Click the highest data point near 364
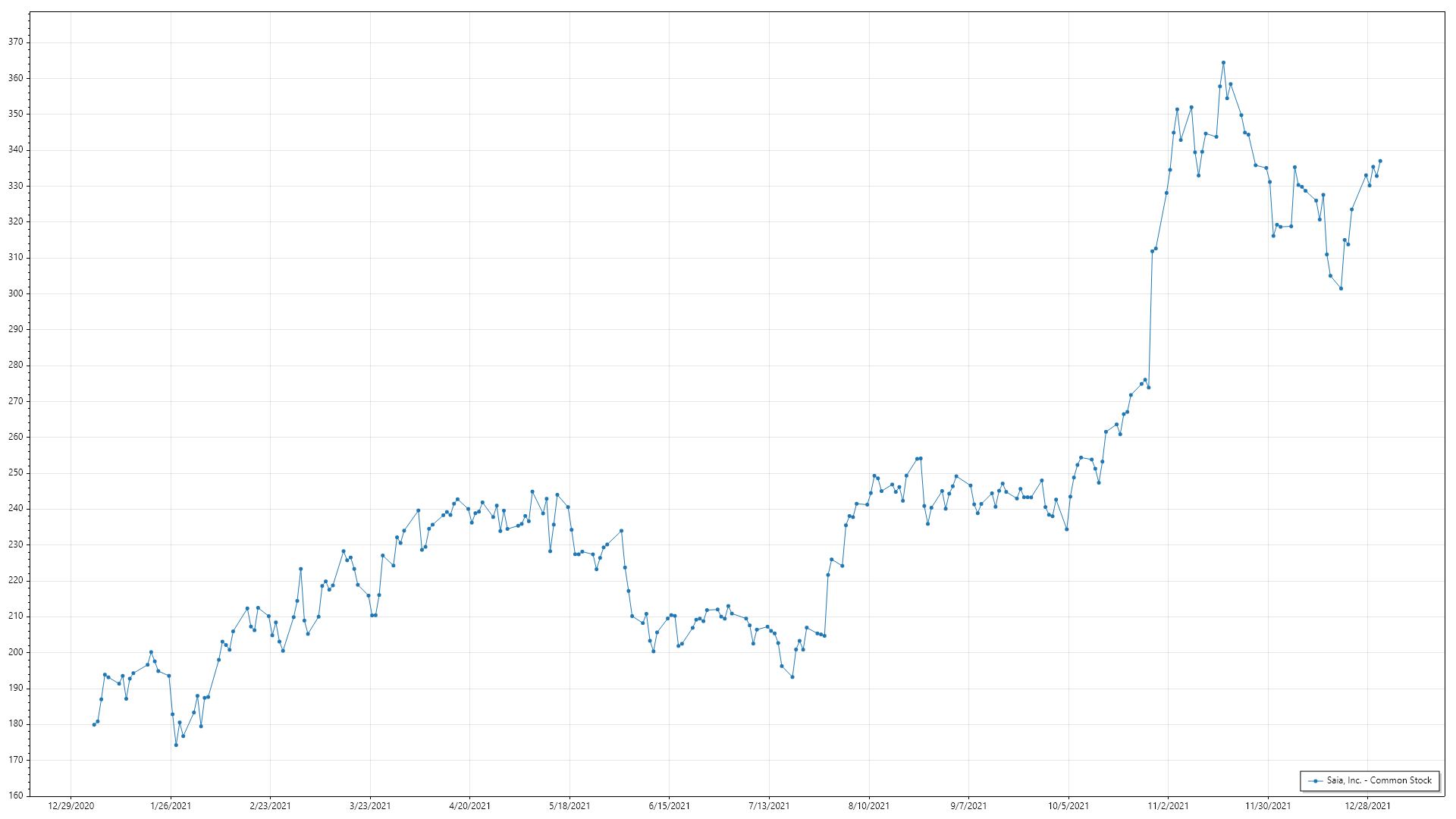Screen dimensions: 1456x819 pyautogui.click(x=1223, y=63)
